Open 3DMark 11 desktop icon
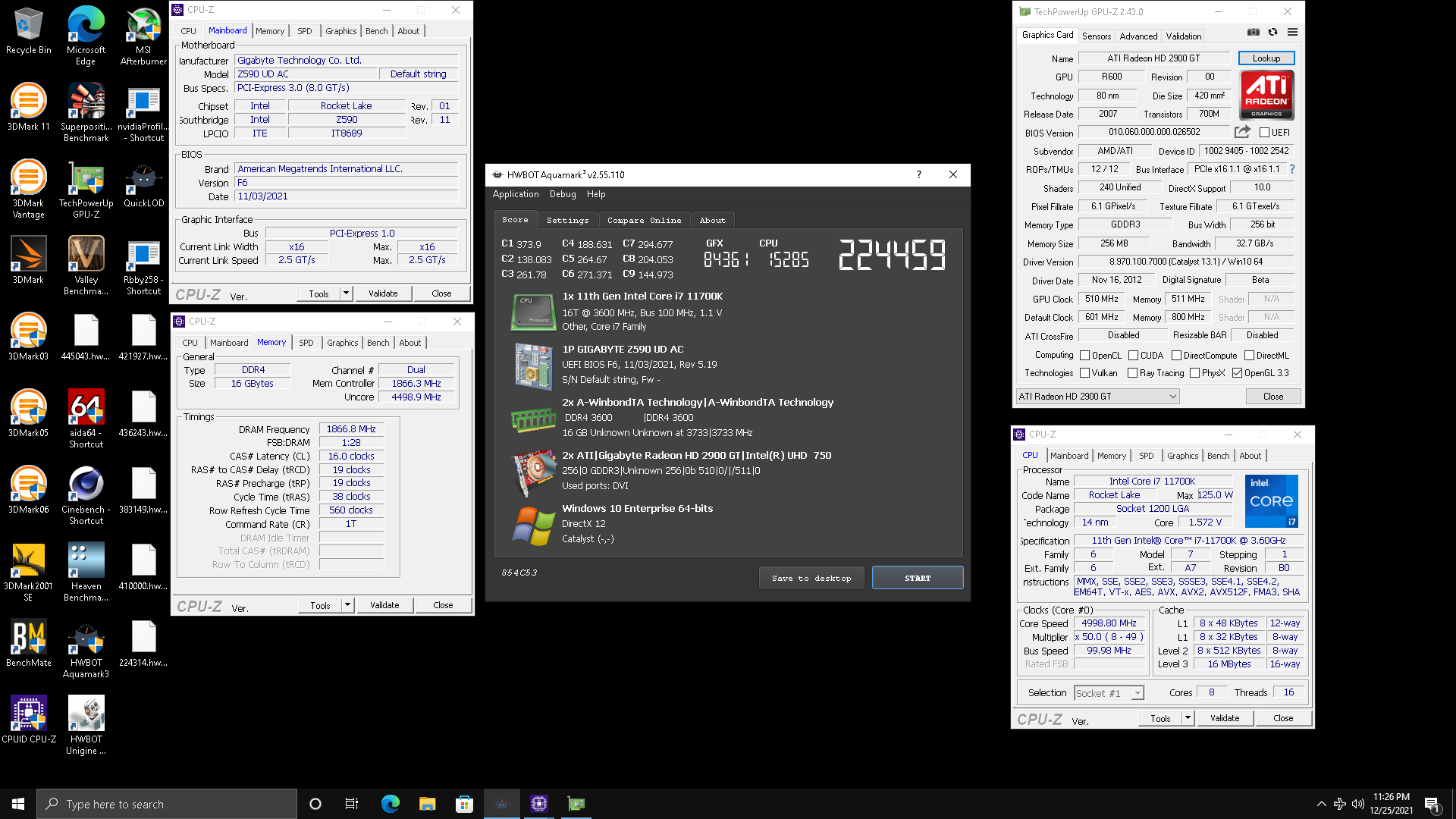Image resolution: width=1456 pixels, height=819 pixels. click(x=28, y=108)
